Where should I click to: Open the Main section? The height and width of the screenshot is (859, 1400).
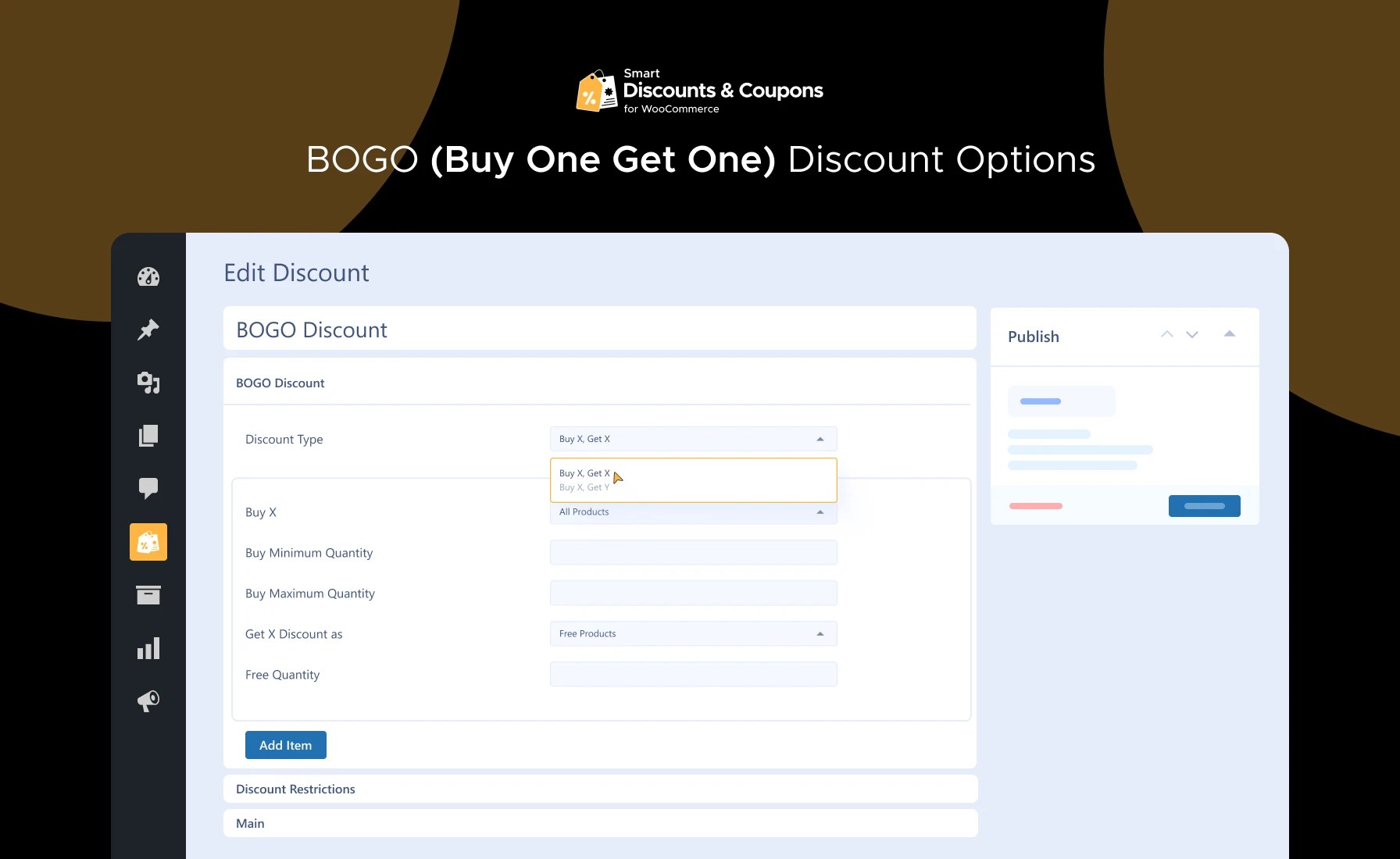pos(249,823)
